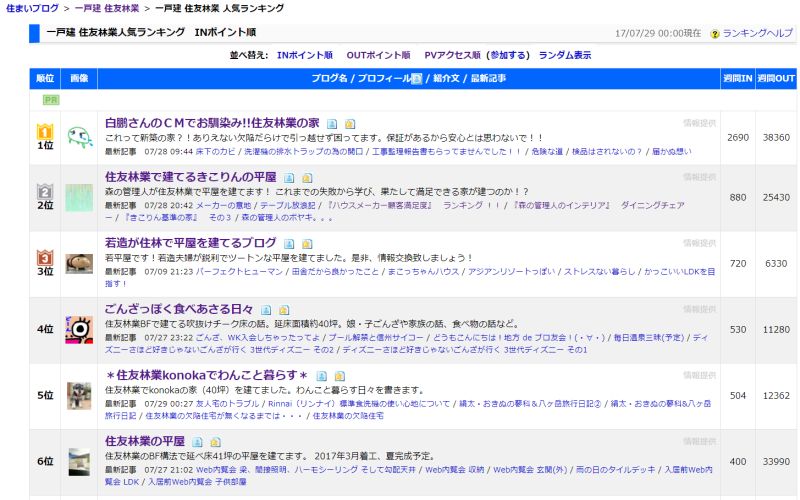Image resolution: width=800 pixels, height=500 pixels.
Task: Select ランダム表示
Action: [x=565, y=55]
